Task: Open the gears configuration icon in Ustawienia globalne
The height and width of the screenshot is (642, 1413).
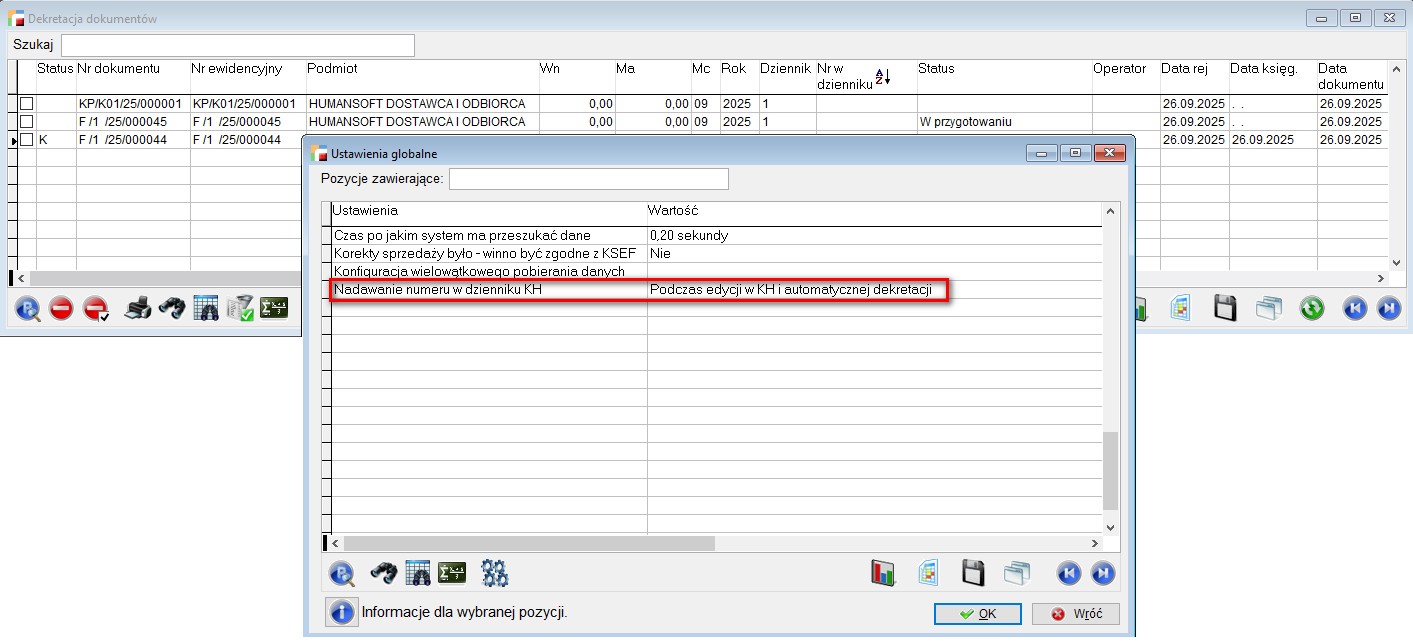Action: coord(495,573)
